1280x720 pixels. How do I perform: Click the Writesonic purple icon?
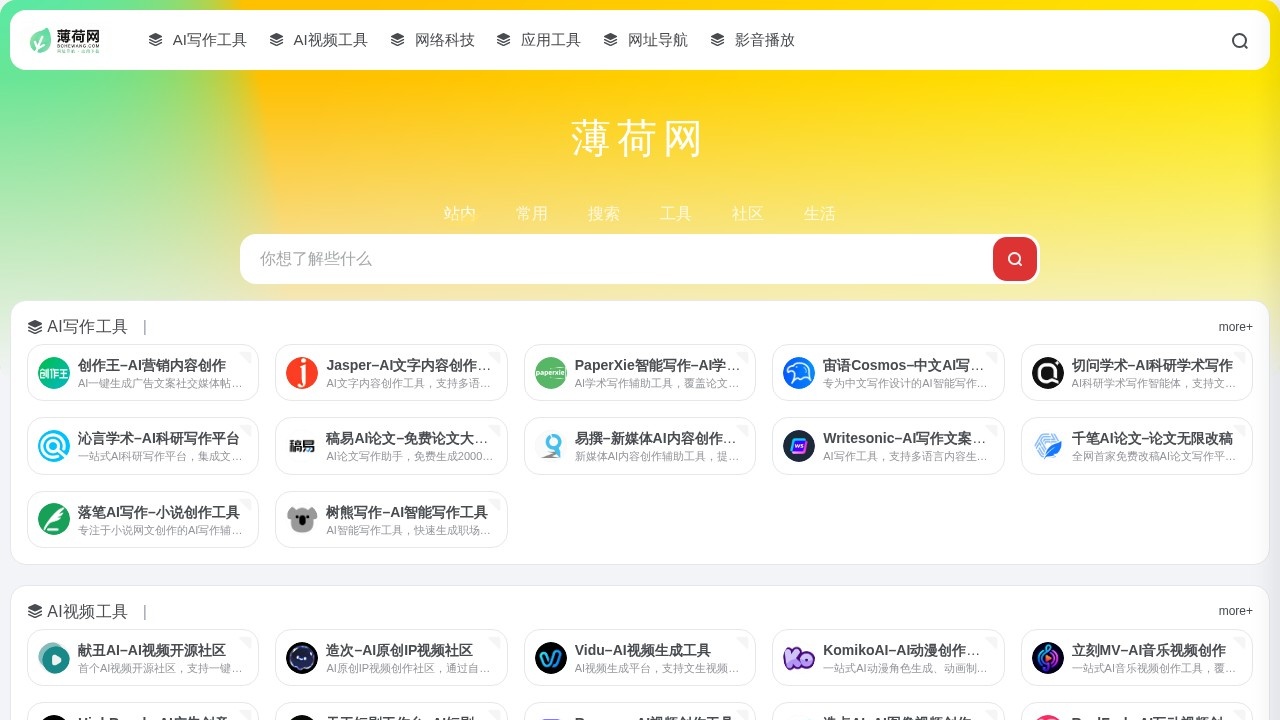pos(799,446)
